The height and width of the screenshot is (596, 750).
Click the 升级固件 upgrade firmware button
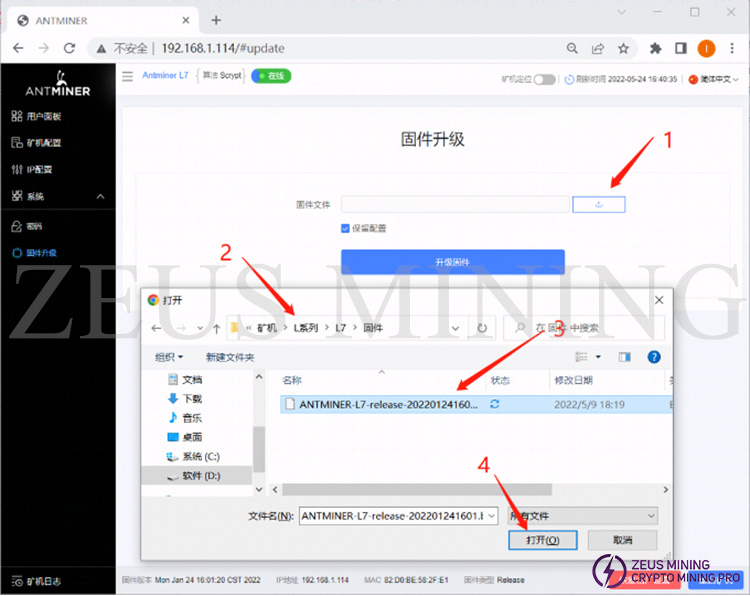(452, 262)
